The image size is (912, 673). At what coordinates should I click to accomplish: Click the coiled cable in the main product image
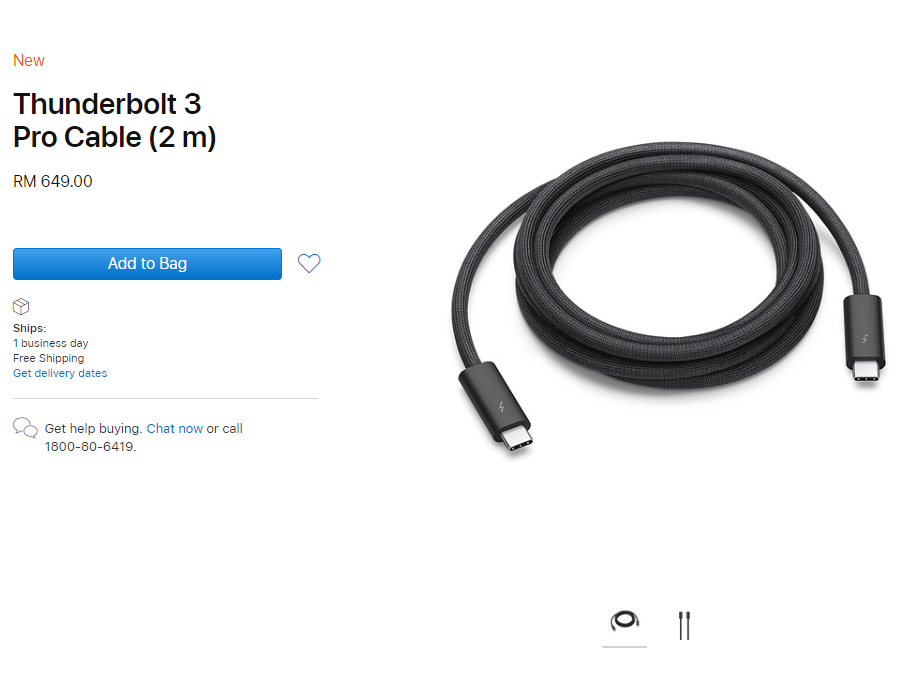669,265
